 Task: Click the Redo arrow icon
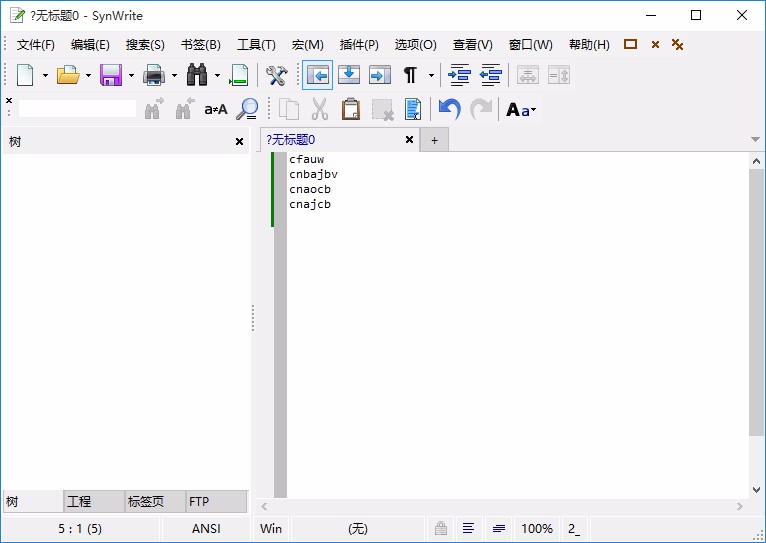click(481, 109)
